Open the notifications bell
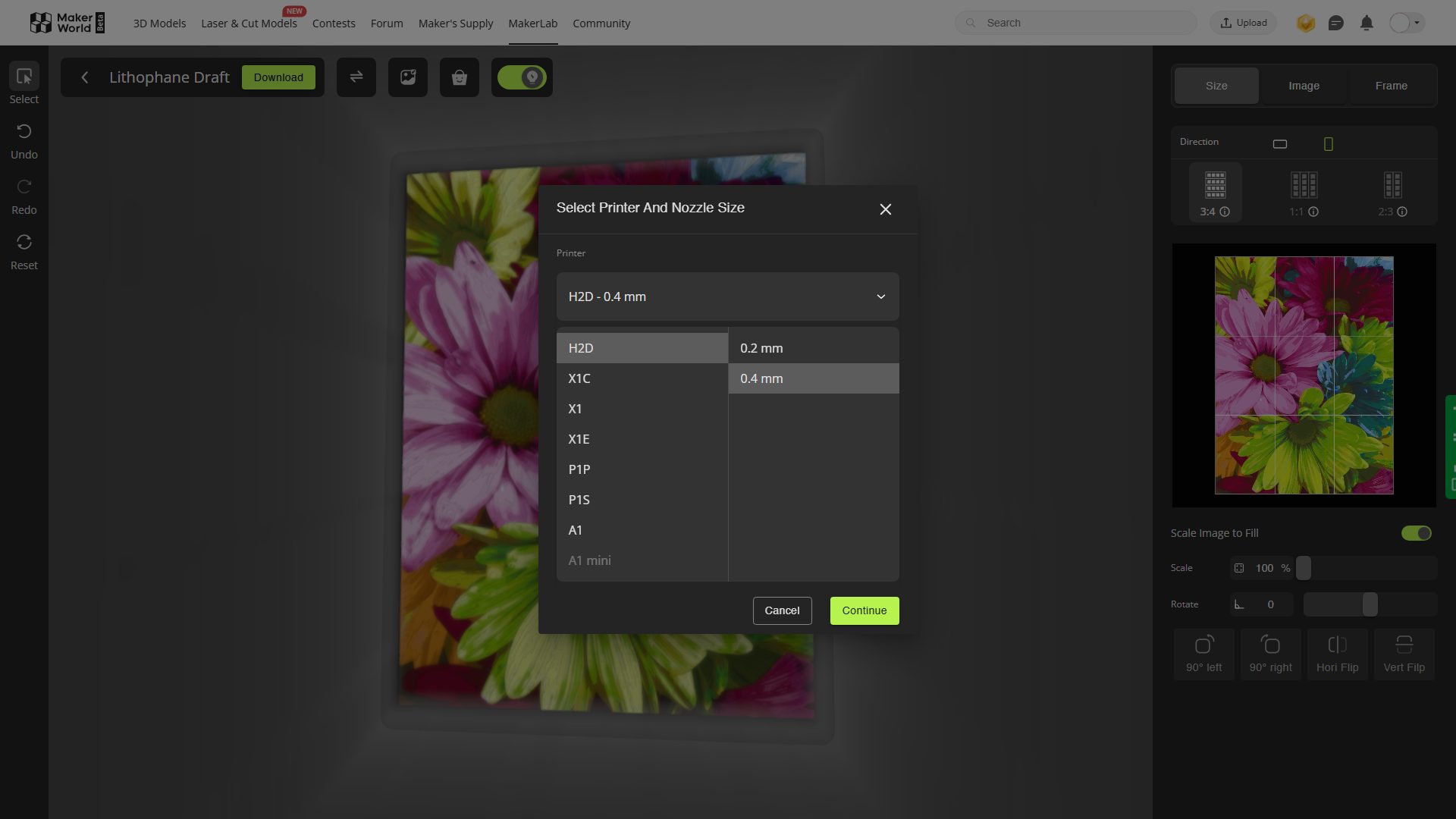Screen dimensions: 1456x819 pyautogui.click(x=1367, y=23)
